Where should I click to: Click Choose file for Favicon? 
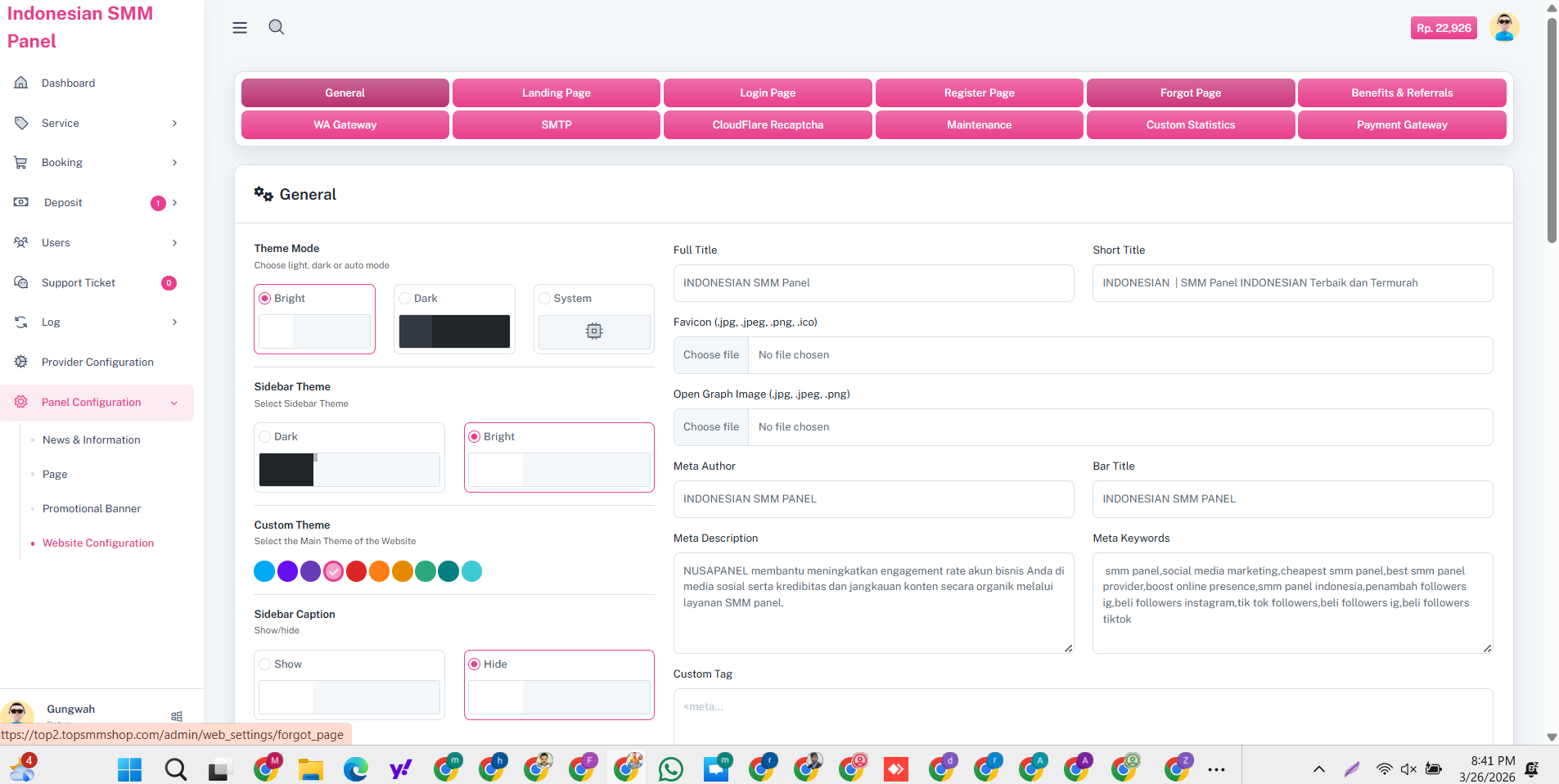711,355
